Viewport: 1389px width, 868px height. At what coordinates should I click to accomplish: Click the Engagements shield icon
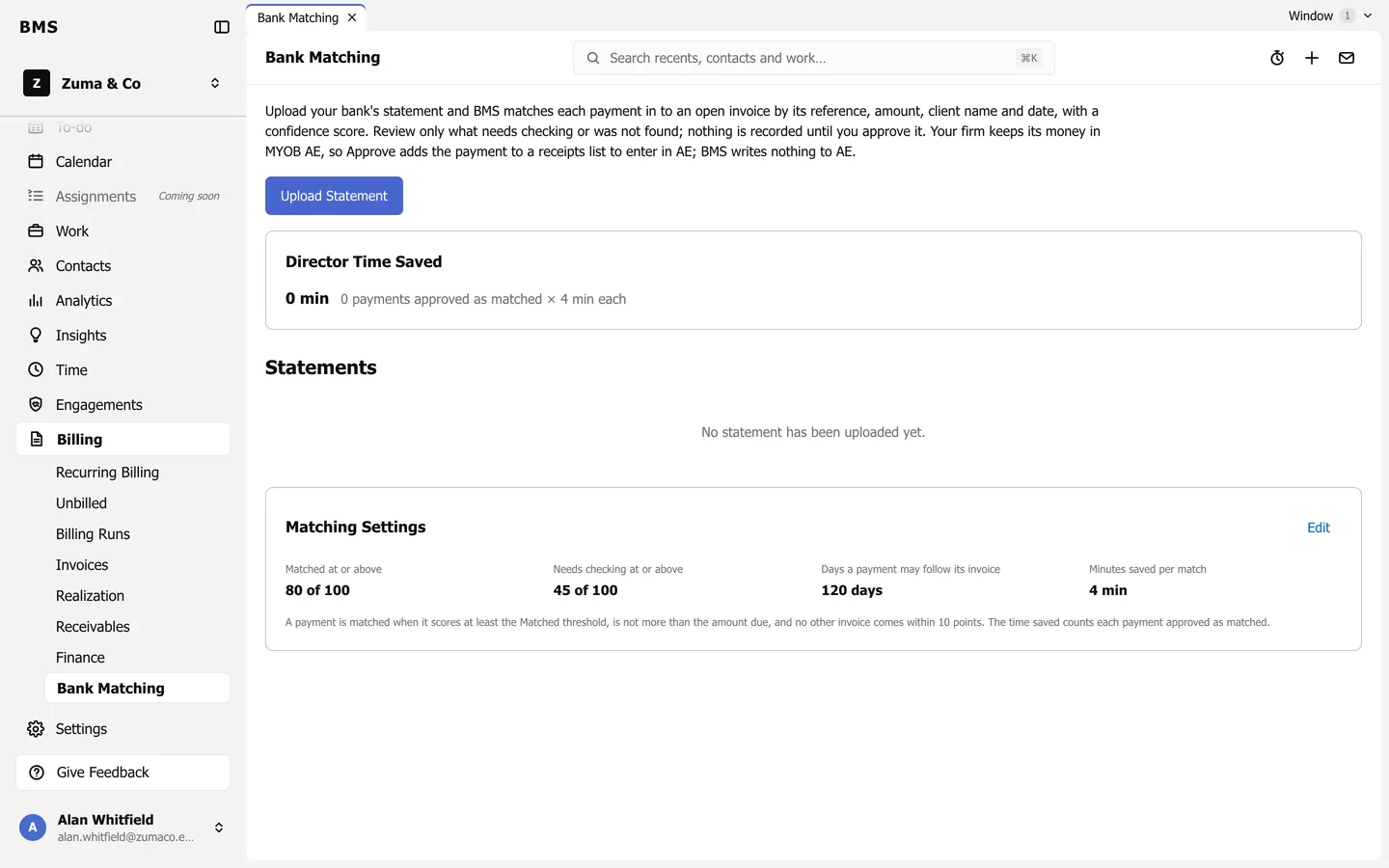[36, 405]
